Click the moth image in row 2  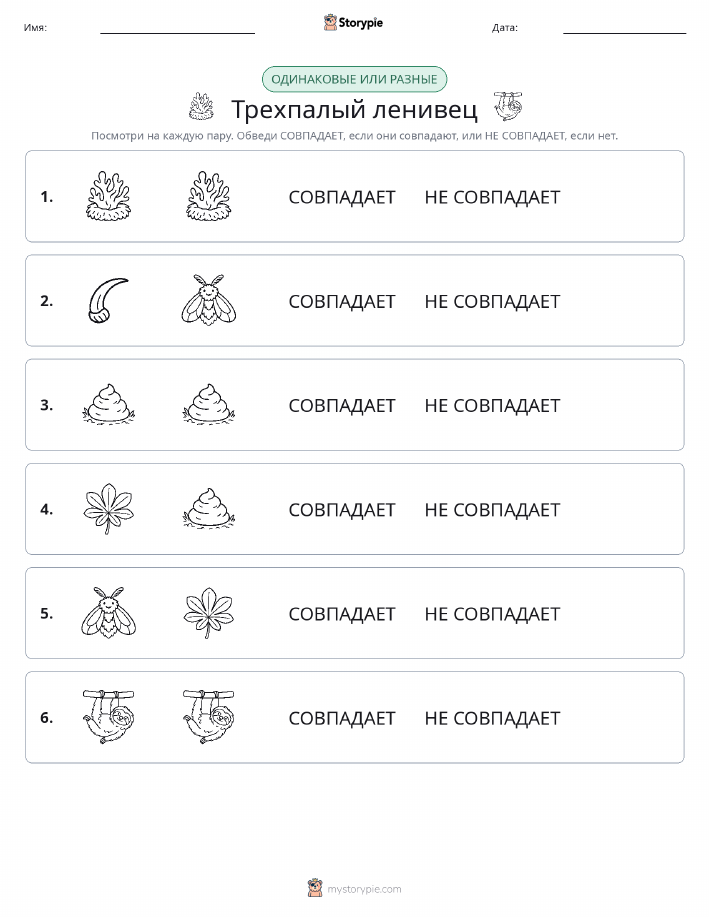(x=209, y=300)
